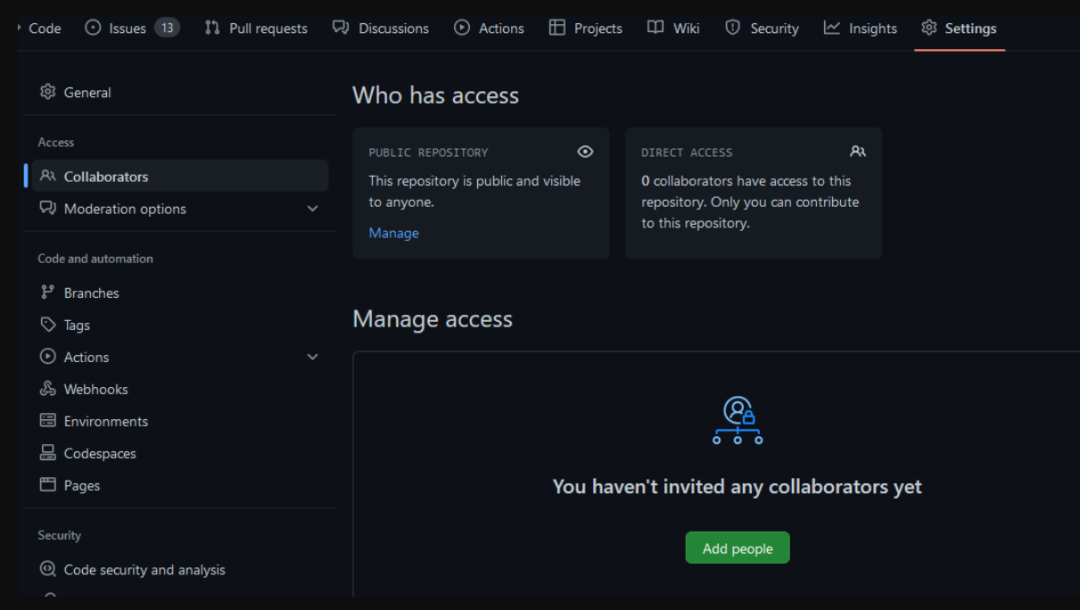Click "You haven't invited any collaborators yet" text

737,487
